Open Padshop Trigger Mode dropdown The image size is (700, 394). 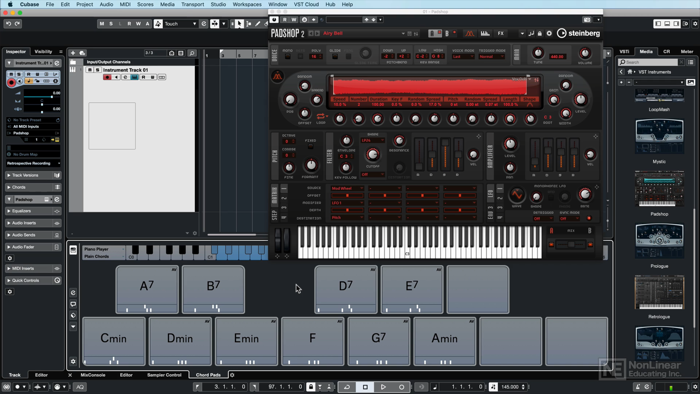(x=492, y=57)
